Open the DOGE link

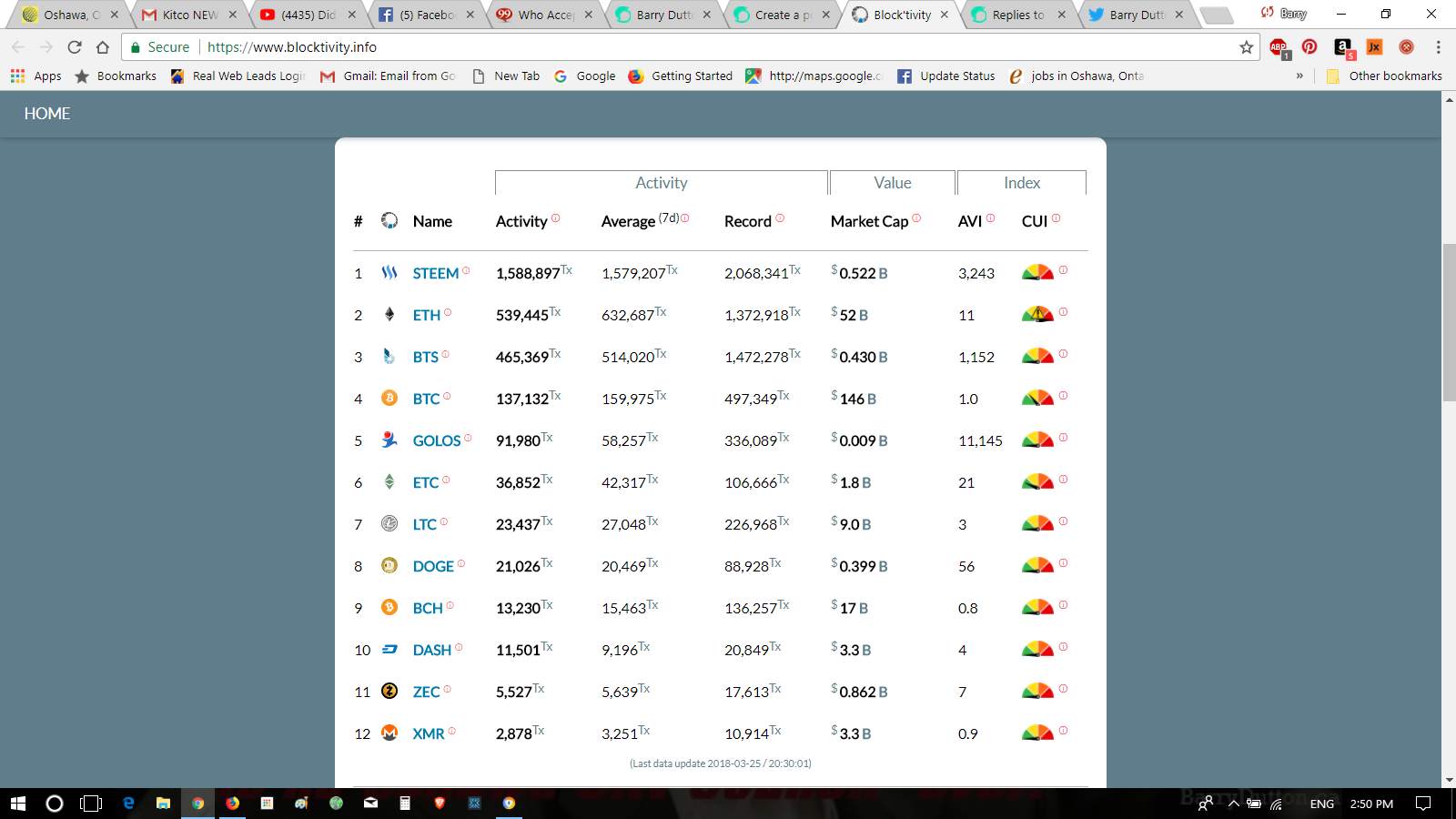[x=433, y=566]
